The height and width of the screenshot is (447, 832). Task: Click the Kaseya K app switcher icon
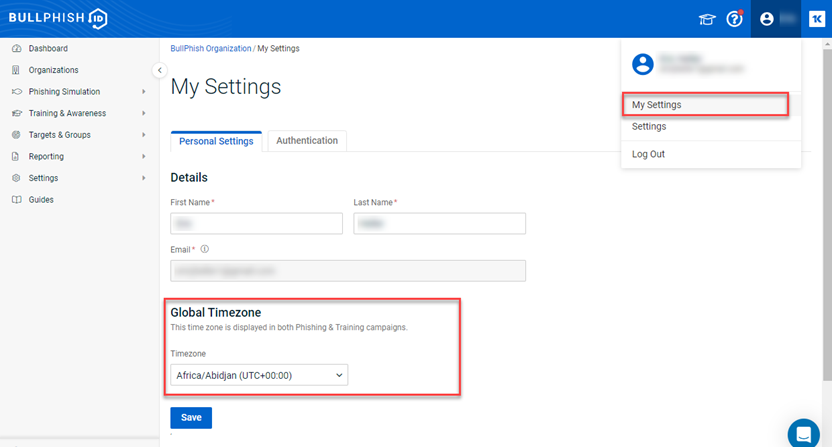click(816, 19)
